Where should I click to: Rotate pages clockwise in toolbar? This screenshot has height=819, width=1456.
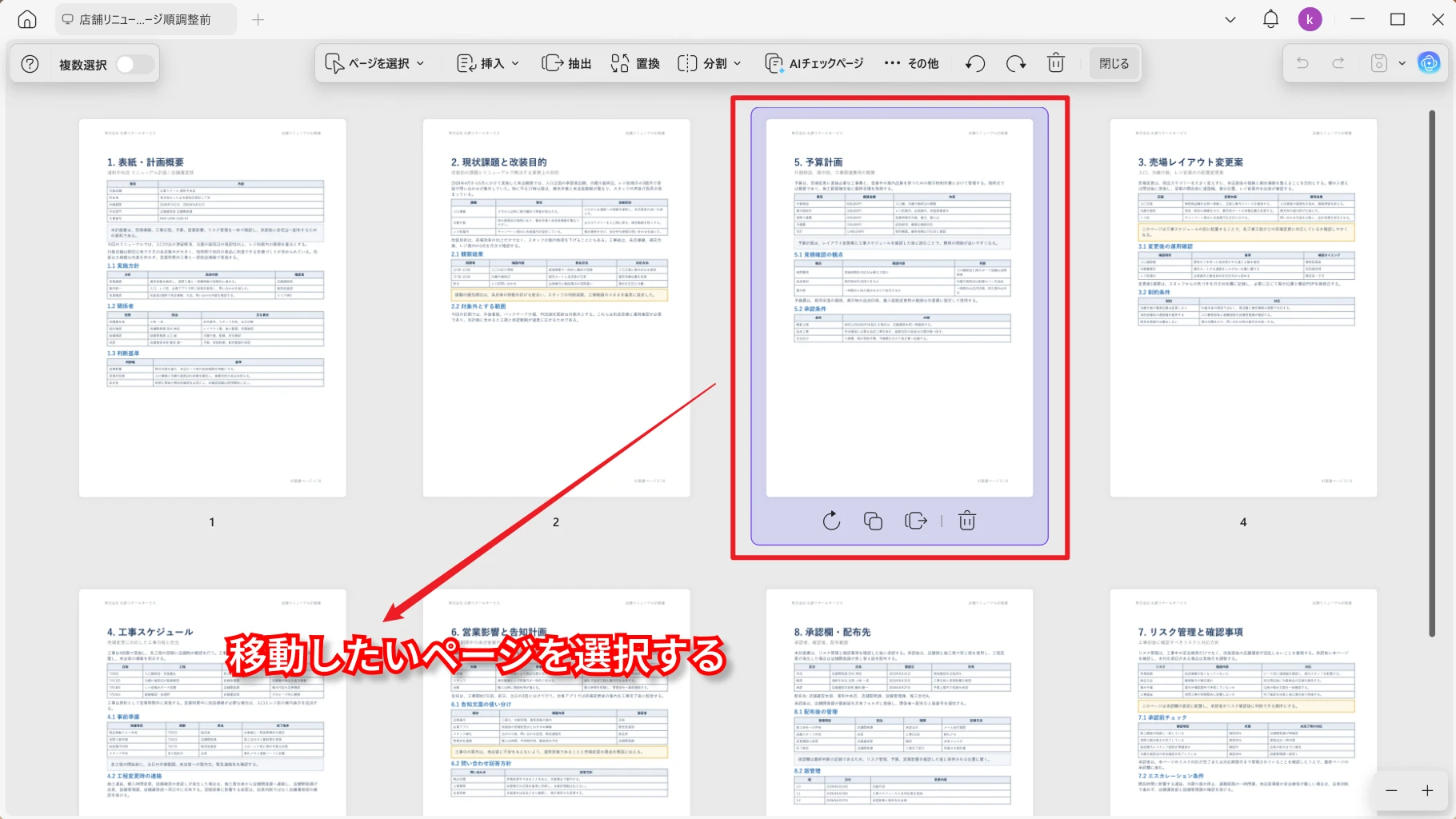(1016, 63)
